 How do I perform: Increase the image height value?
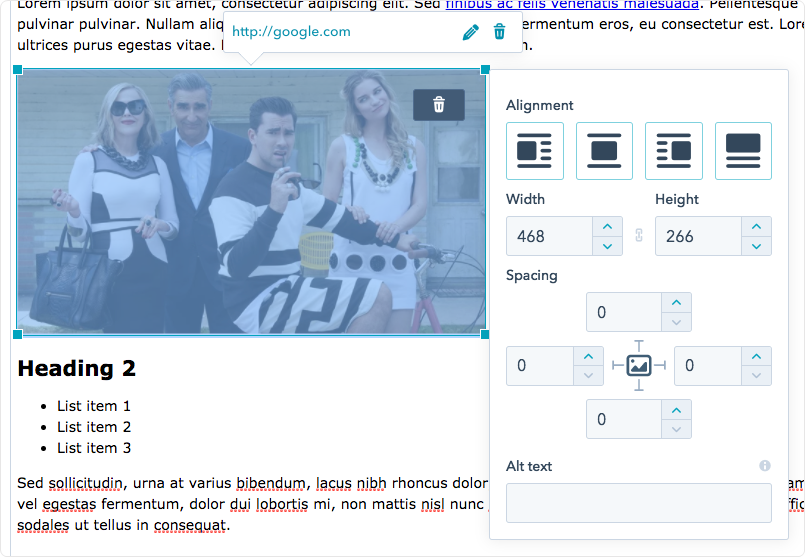[x=756, y=227]
